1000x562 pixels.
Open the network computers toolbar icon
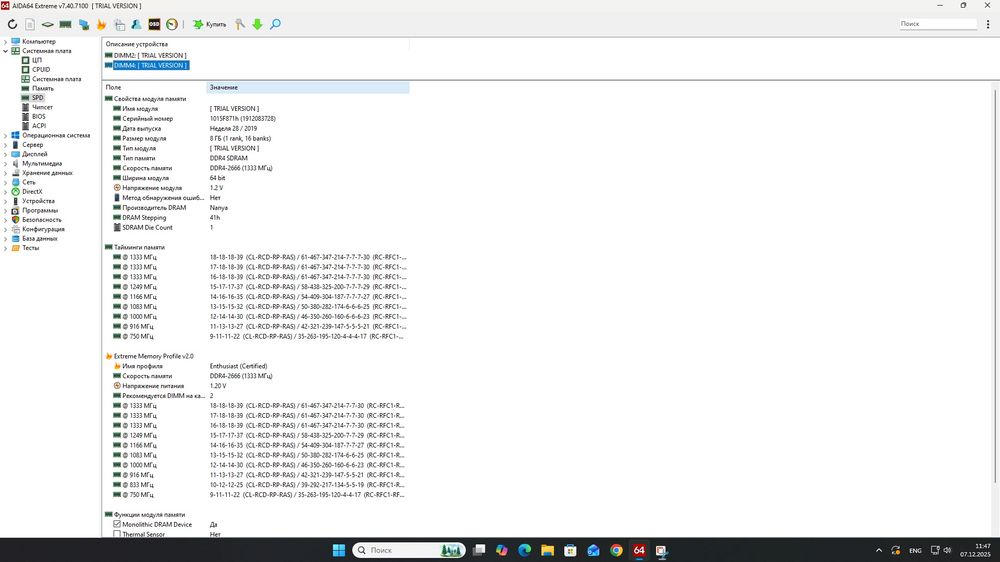pyautogui.click(x=84, y=24)
